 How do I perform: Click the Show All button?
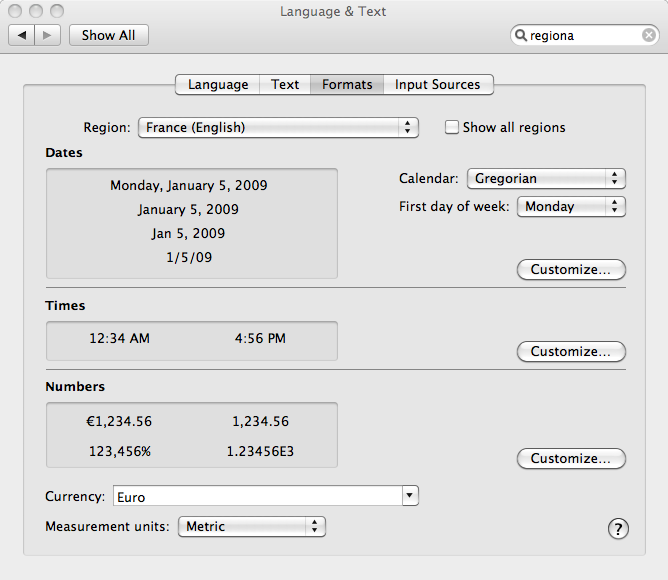[x=109, y=35]
